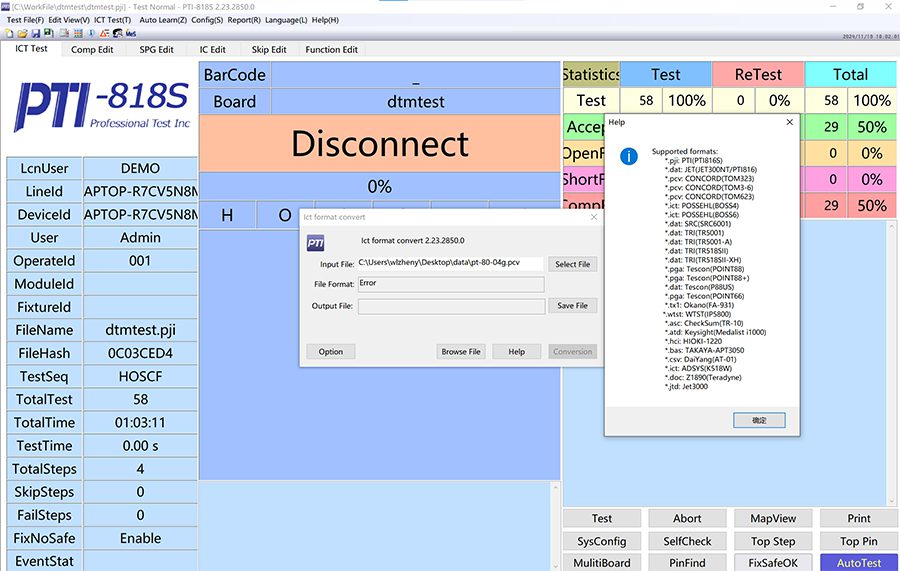The width and height of the screenshot is (900, 571).
Task: Click the Top Pin button
Action: (x=859, y=541)
